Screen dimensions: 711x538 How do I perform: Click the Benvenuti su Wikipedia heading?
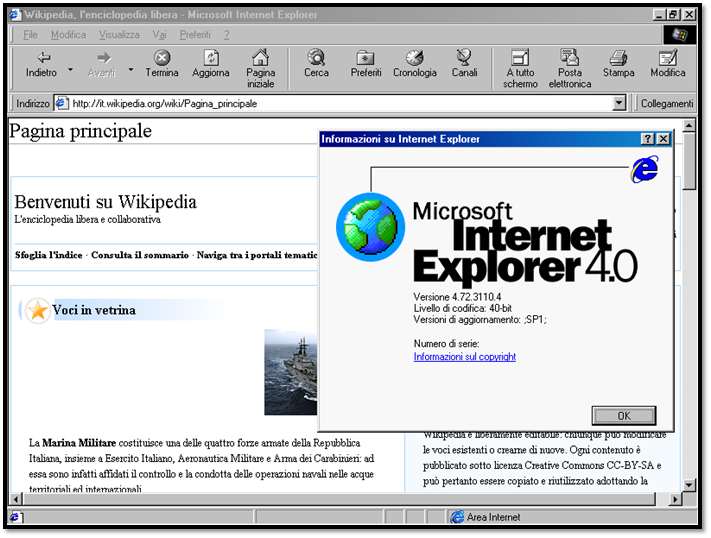[x=106, y=202]
